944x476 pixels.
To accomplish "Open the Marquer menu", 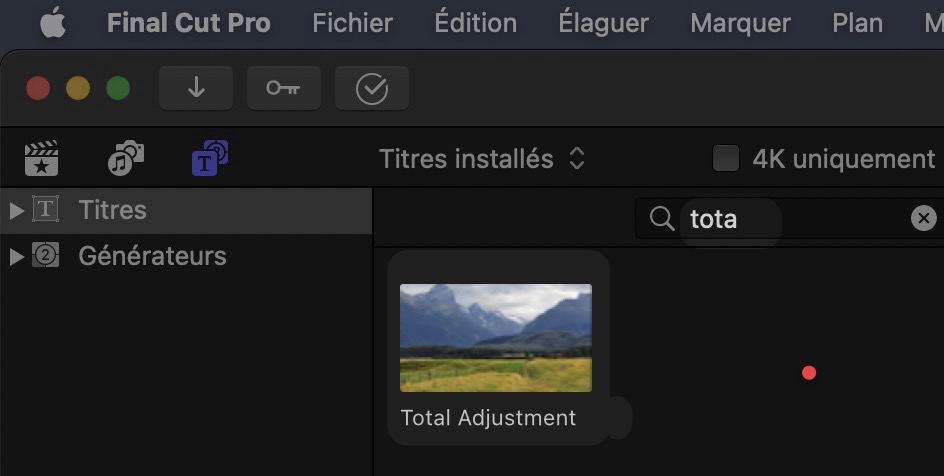I will tap(740, 23).
